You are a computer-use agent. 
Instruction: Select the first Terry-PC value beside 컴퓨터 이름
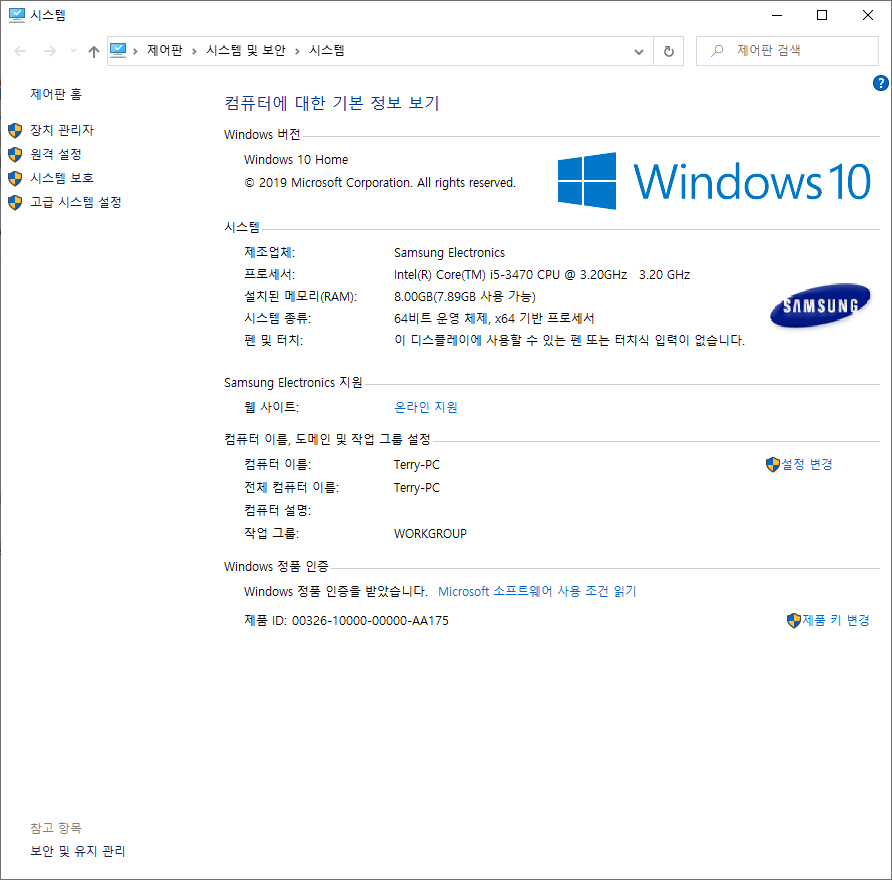(x=416, y=465)
